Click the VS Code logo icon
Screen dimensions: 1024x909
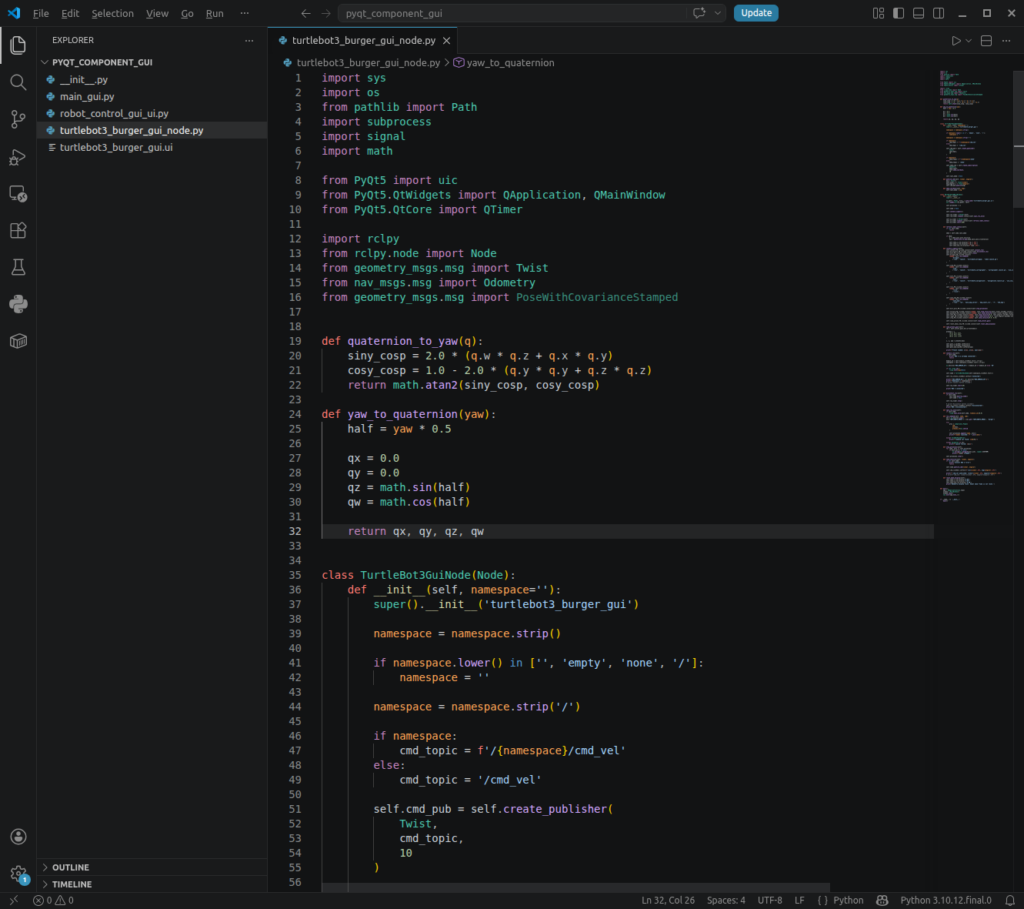(x=14, y=13)
